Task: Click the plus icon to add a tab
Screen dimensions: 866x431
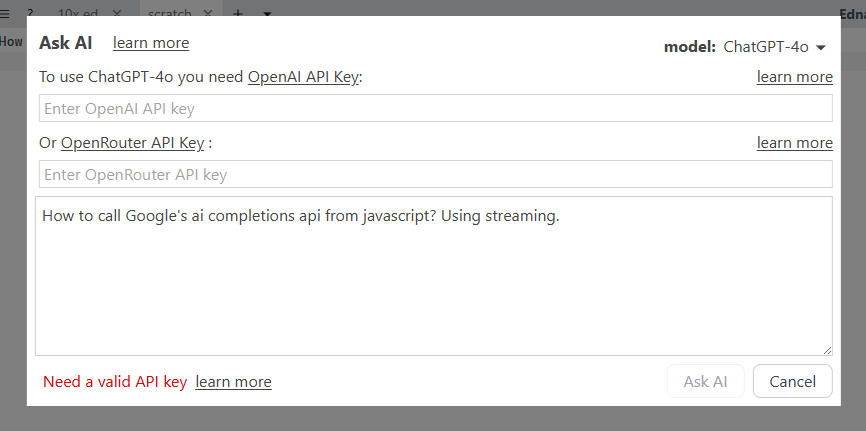Action: (x=237, y=13)
